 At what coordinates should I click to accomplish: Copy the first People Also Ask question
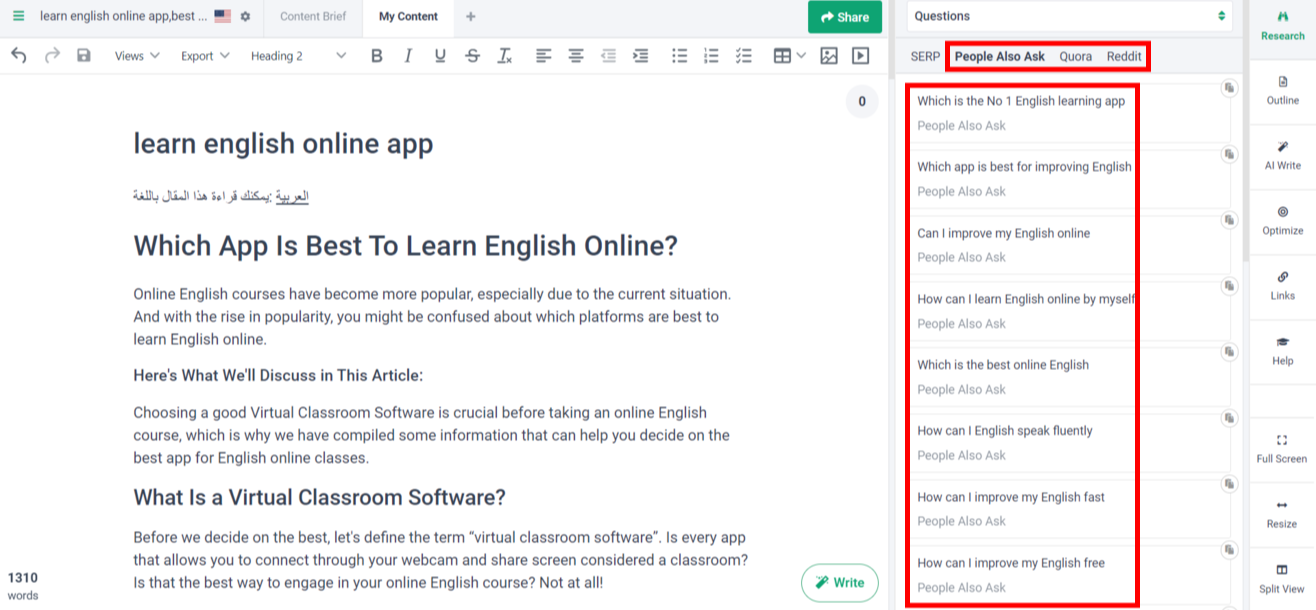(1228, 90)
